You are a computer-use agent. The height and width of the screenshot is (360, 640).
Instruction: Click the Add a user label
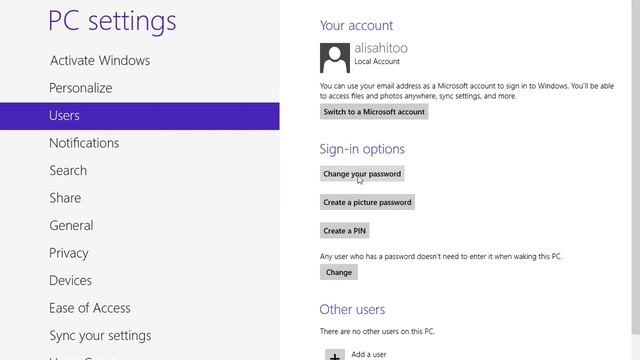pos(369,354)
